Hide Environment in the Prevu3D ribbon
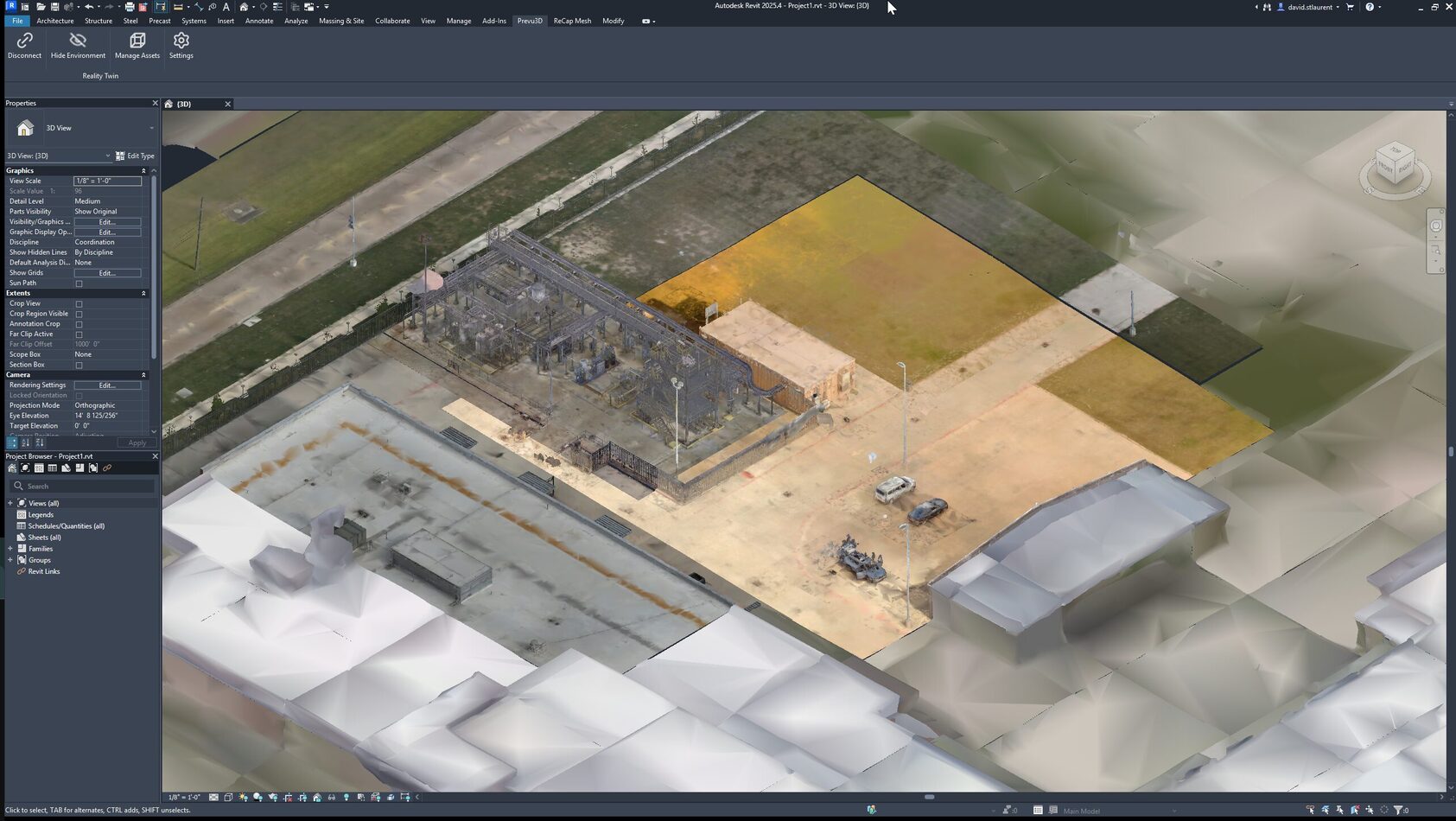The width and height of the screenshot is (1456, 821). point(77,43)
